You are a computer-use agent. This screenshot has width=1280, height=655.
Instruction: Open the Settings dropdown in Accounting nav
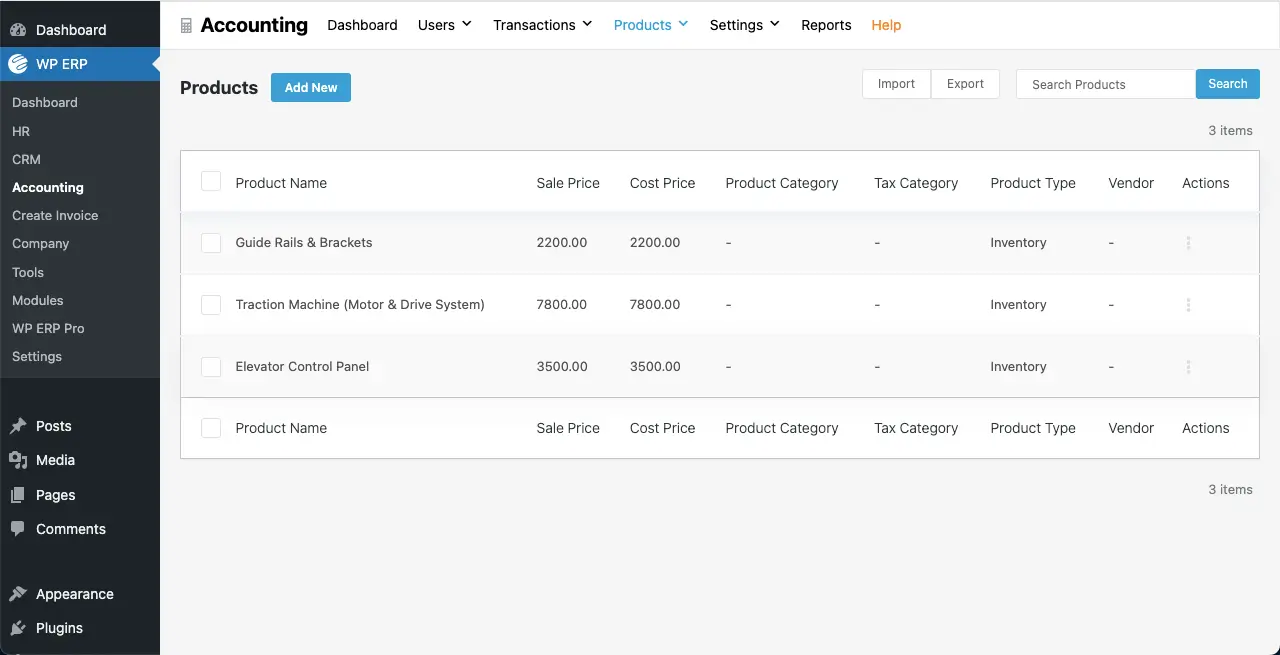[x=745, y=25]
